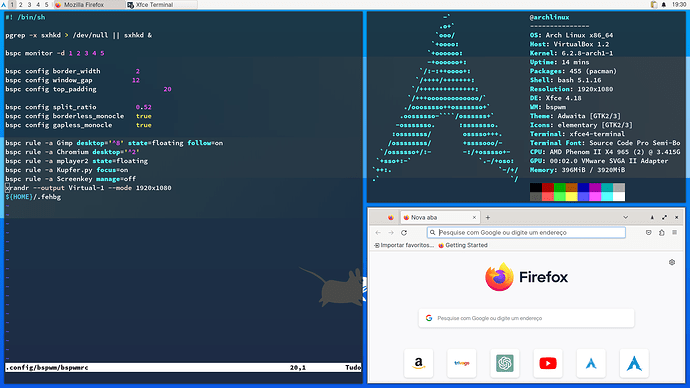Open the Firefox hamburger application menu
This screenshot has height=388, width=690.
click(x=674, y=232)
